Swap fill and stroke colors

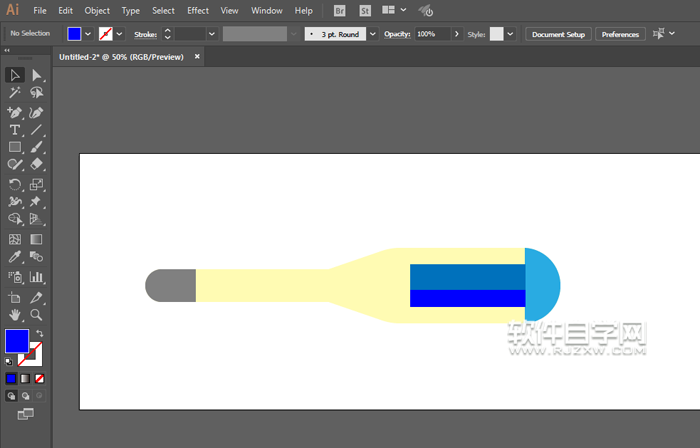click(39, 333)
